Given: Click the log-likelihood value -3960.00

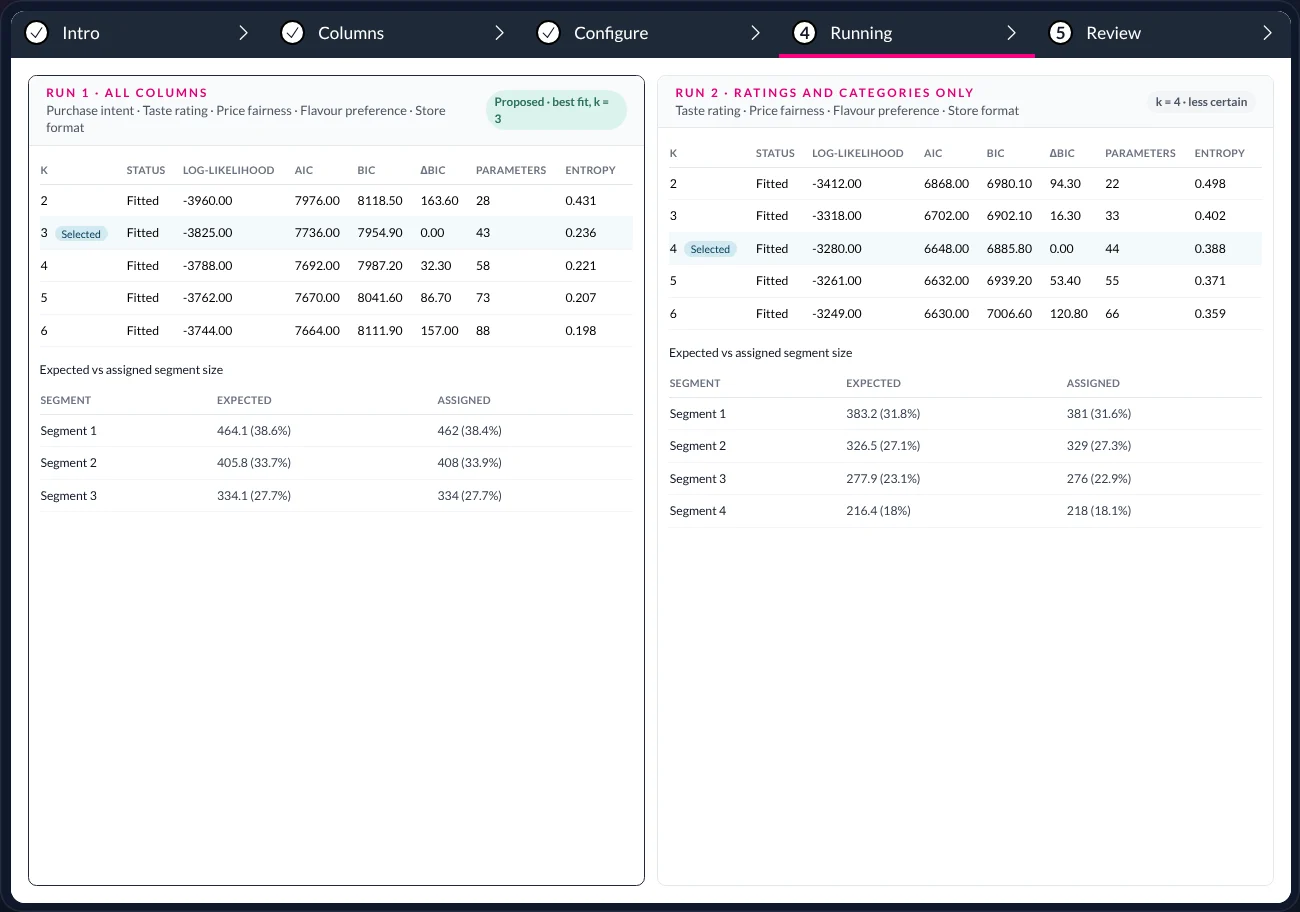Looking at the screenshot, I should [x=208, y=201].
